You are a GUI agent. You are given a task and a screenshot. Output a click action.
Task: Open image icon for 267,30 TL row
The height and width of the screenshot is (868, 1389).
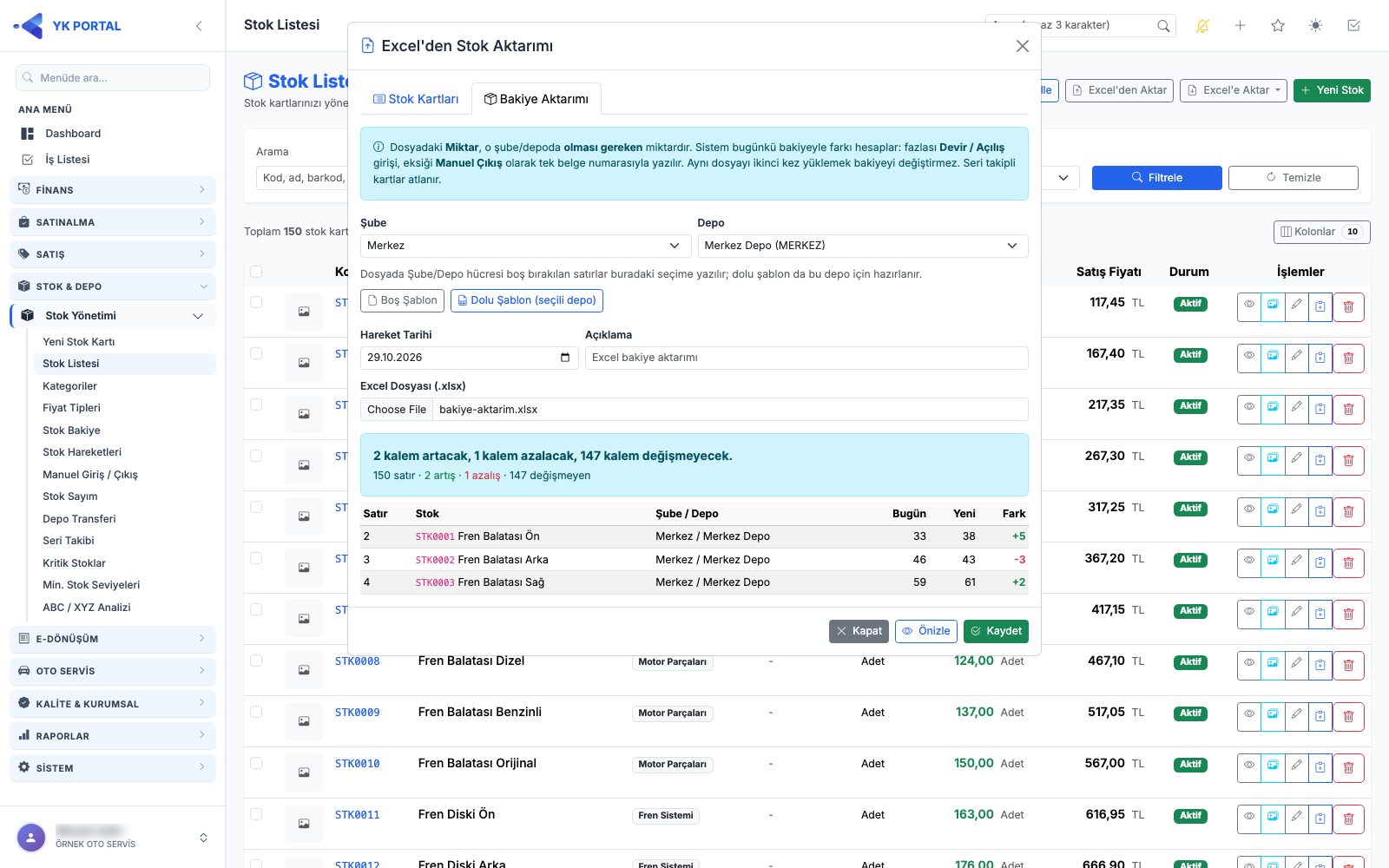point(1273,461)
